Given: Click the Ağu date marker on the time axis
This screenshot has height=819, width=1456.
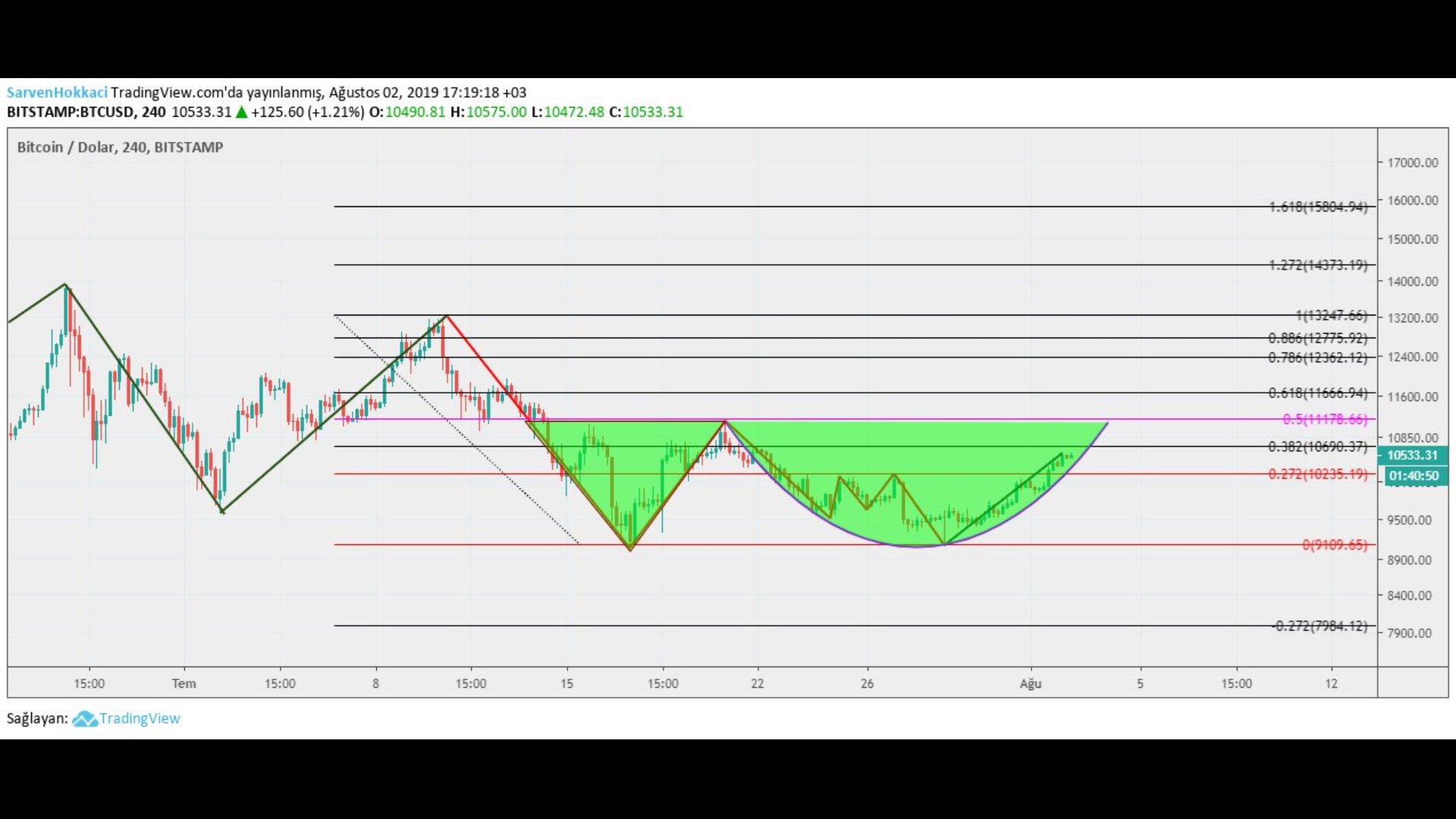Looking at the screenshot, I should coord(1030,683).
